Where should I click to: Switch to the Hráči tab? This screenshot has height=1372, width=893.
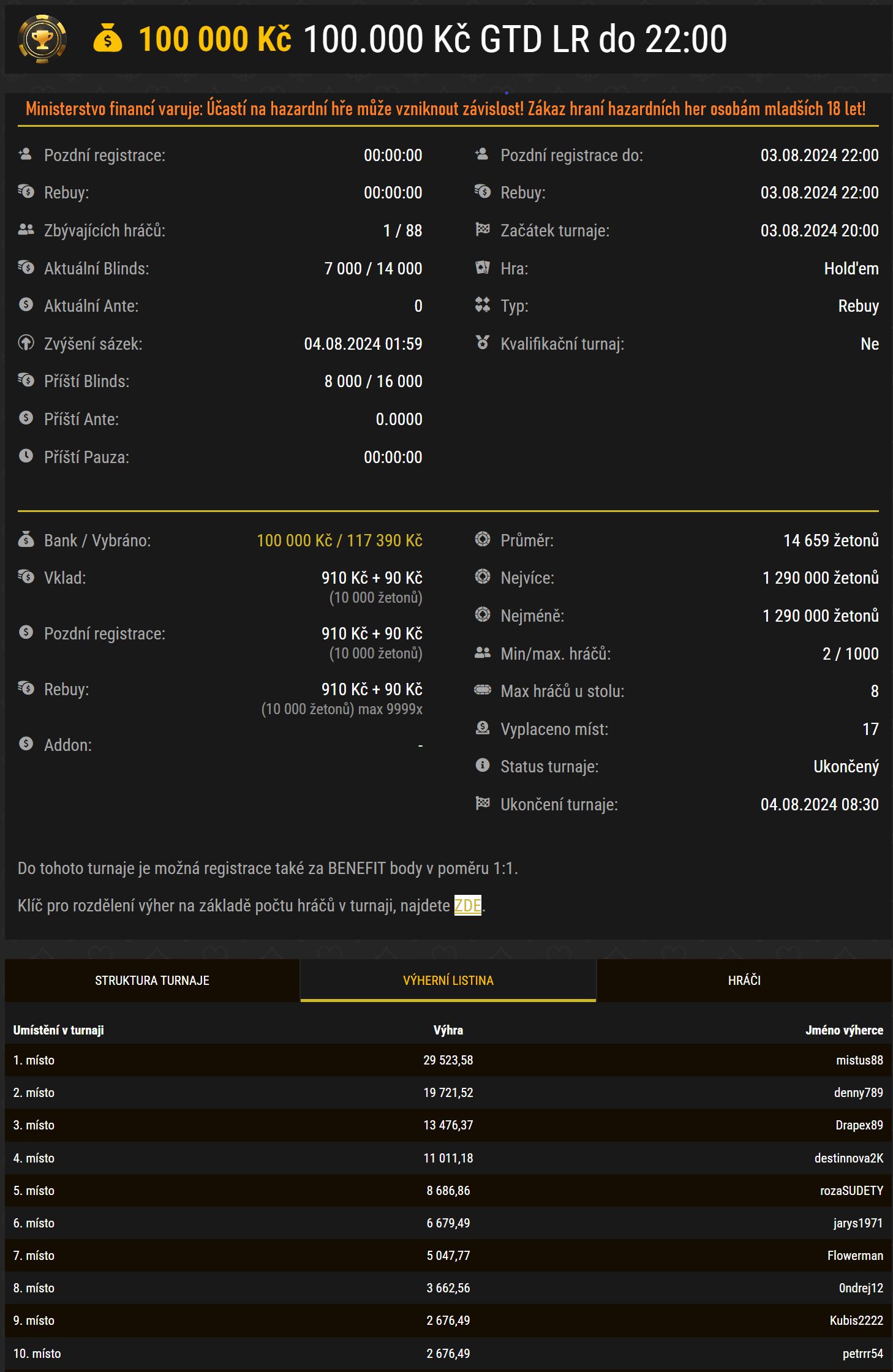click(744, 980)
